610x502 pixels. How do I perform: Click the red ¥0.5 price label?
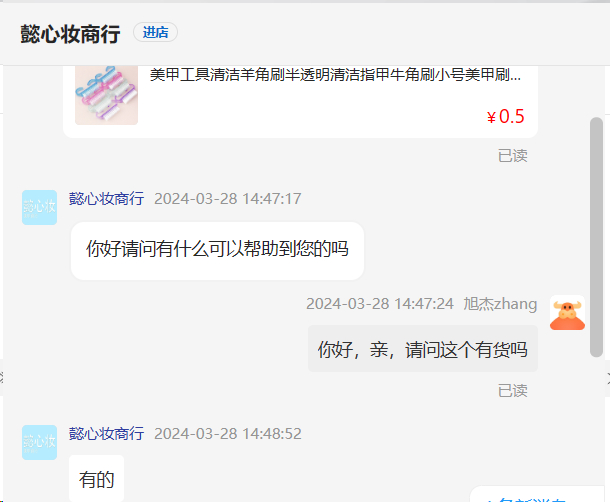pyautogui.click(x=505, y=116)
